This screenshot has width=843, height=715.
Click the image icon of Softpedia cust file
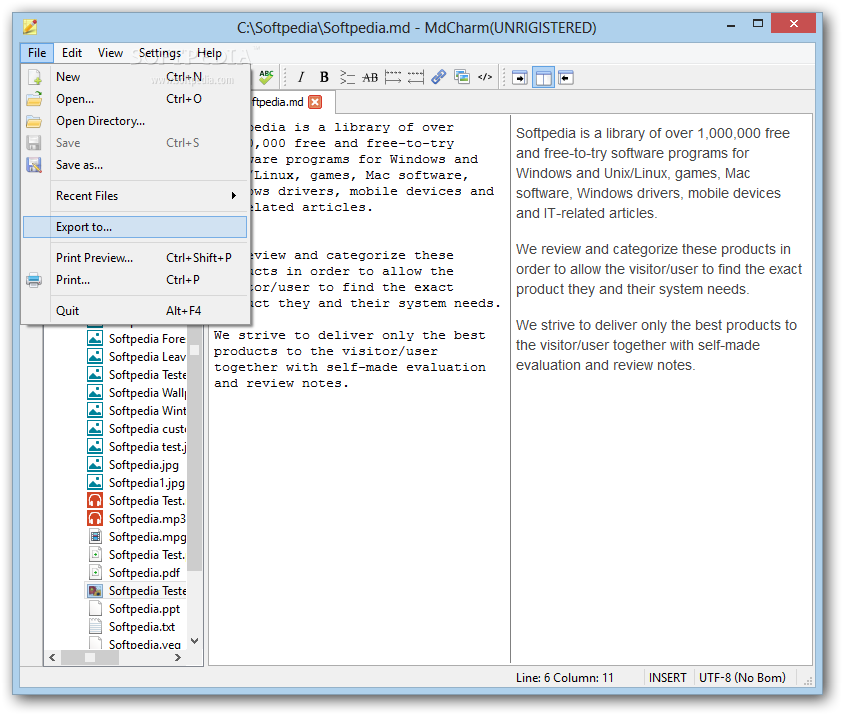pyautogui.click(x=95, y=428)
